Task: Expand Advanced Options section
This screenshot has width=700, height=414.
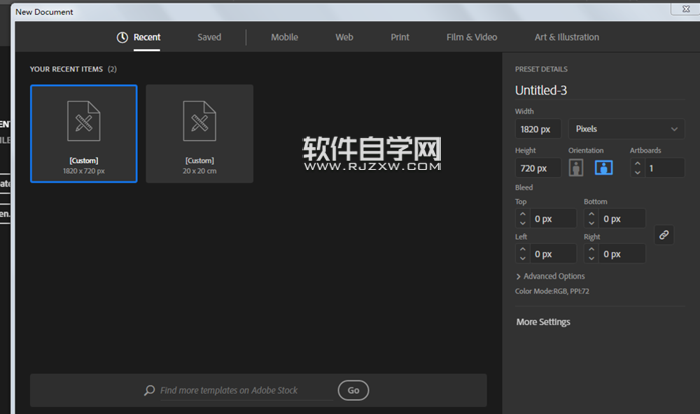Action: pyautogui.click(x=550, y=276)
